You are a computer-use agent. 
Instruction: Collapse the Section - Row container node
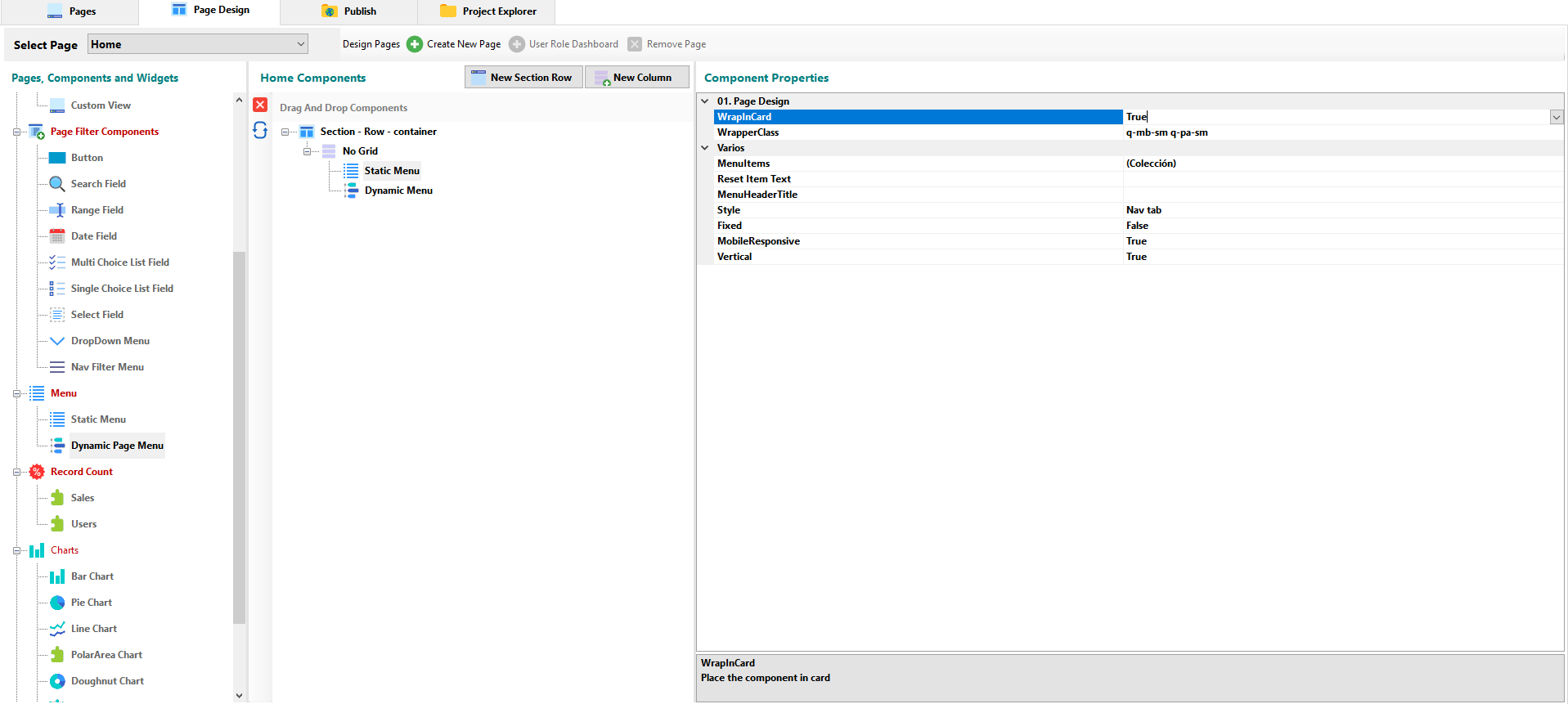[x=285, y=132]
